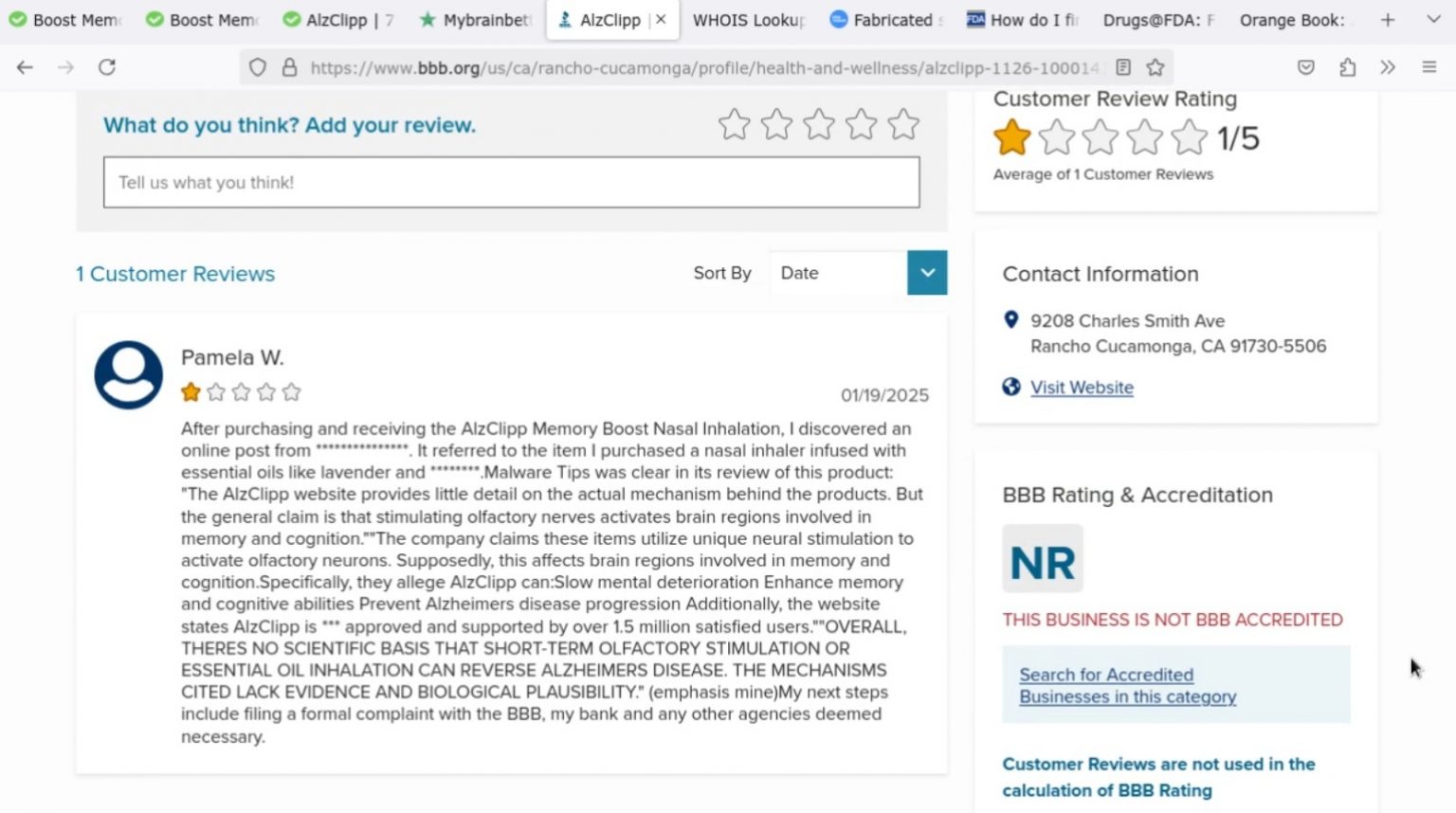Open the Visit Website link
The image size is (1456, 813).
[x=1082, y=388]
